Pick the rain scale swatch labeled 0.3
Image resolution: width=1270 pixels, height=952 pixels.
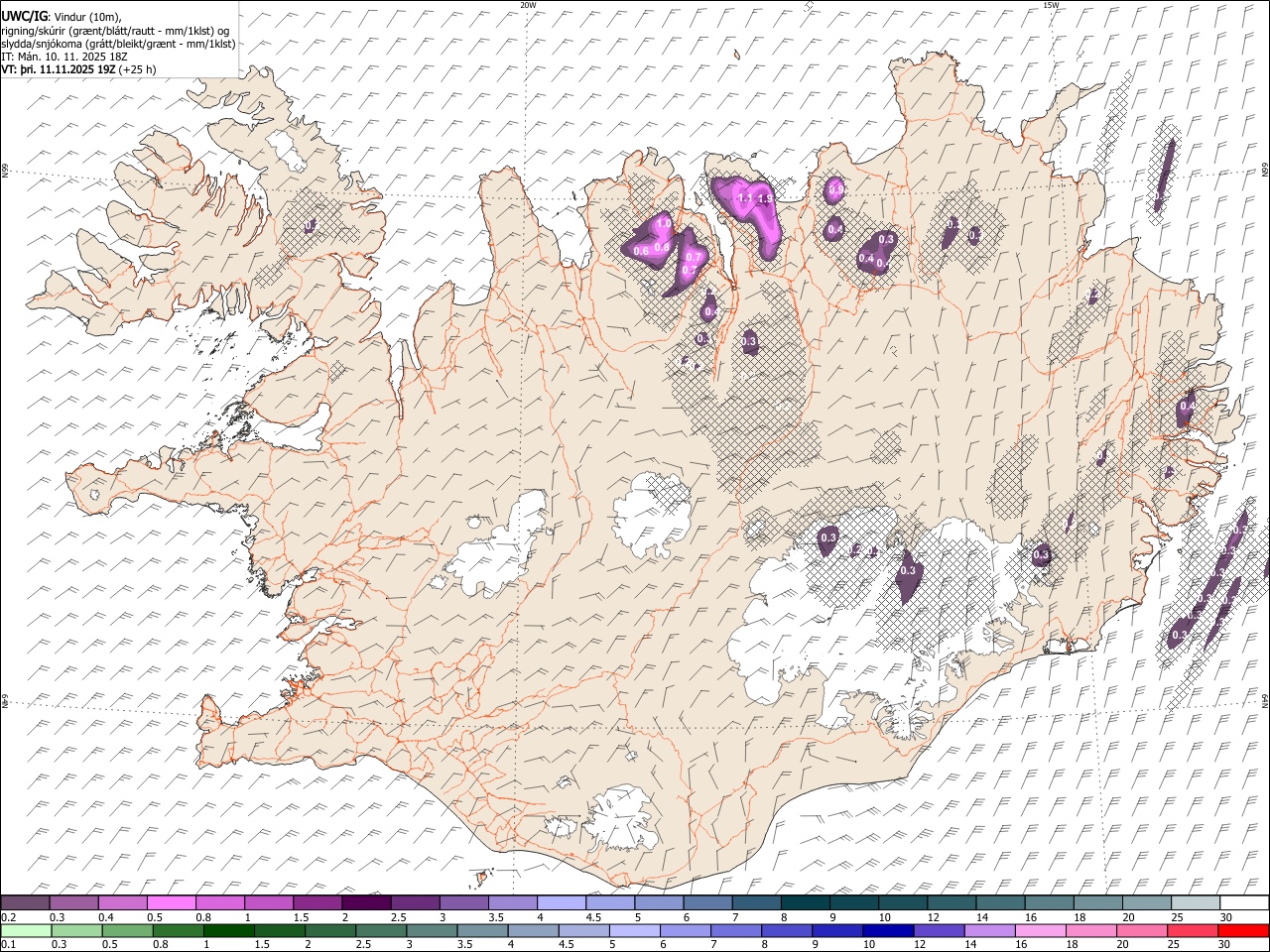coord(76,930)
